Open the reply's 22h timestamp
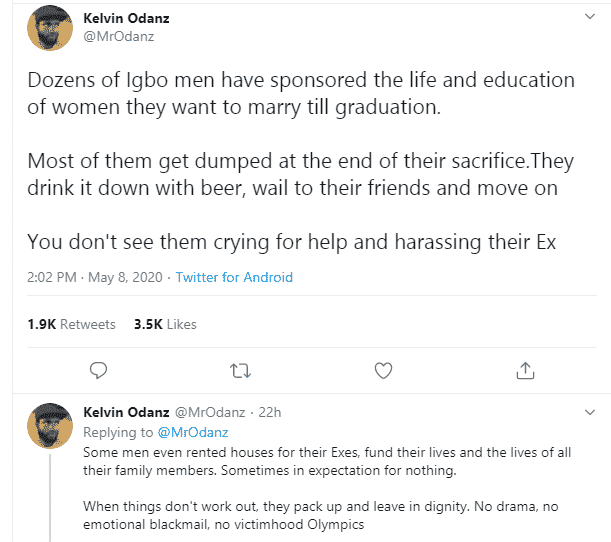This screenshot has height=542, width=611. point(270,412)
